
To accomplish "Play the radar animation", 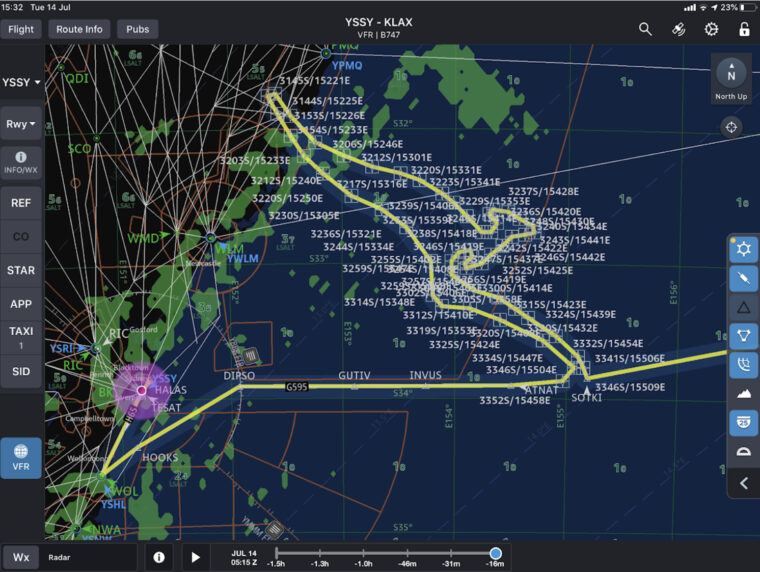I will (x=195, y=557).
